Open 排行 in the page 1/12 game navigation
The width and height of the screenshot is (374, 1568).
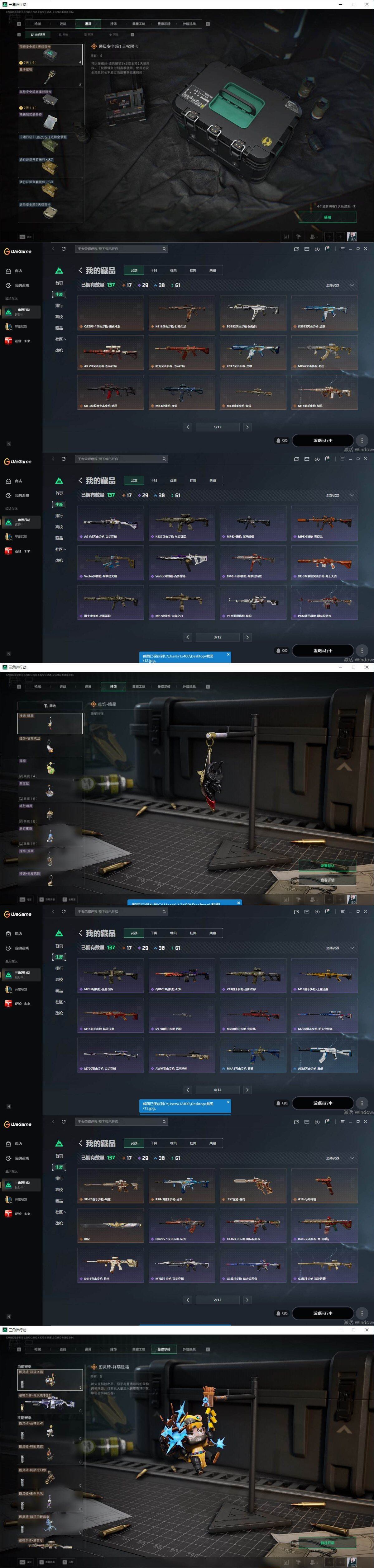pos(59,306)
